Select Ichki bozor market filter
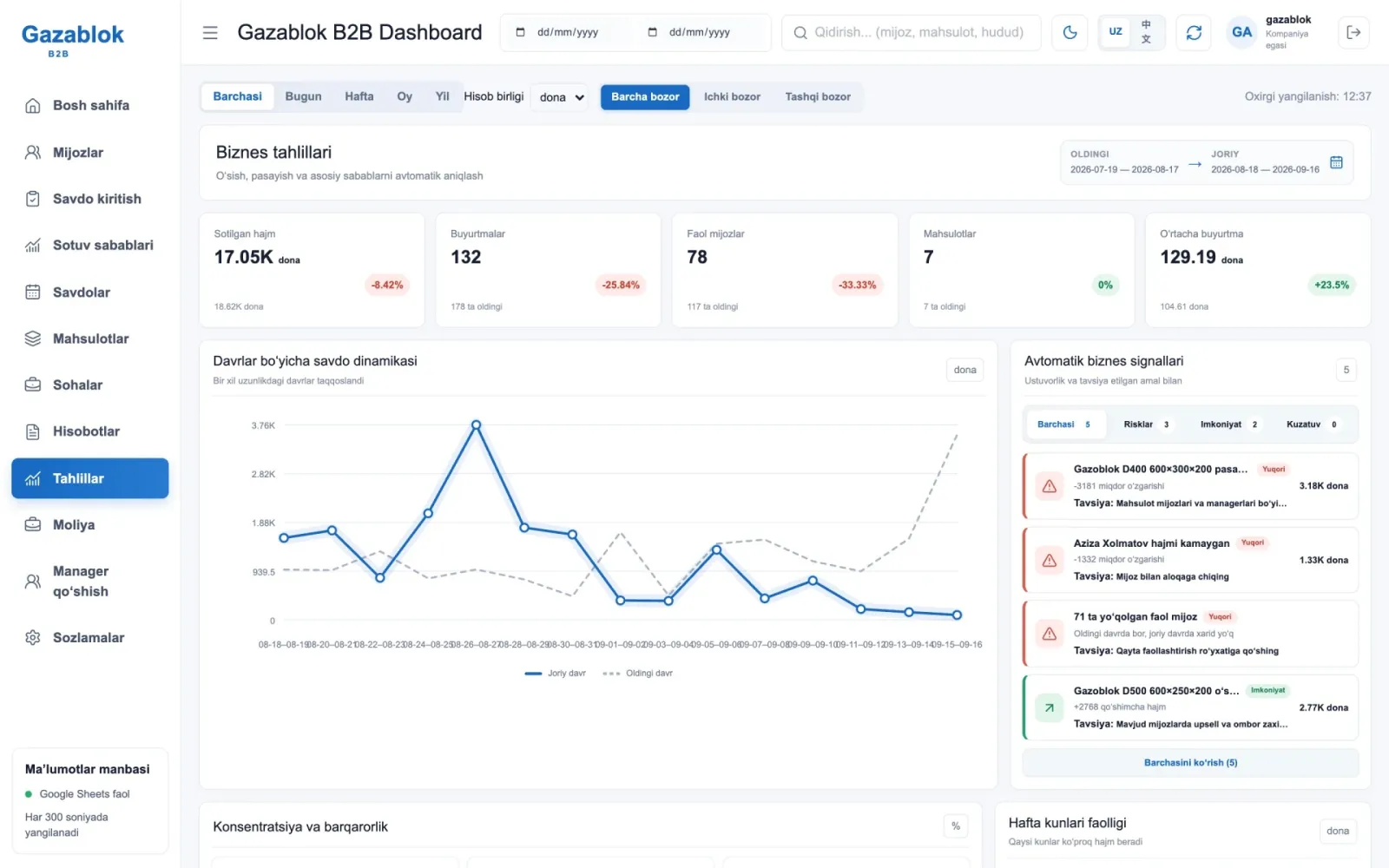1389x868 pixels. (x=732, y=97)
